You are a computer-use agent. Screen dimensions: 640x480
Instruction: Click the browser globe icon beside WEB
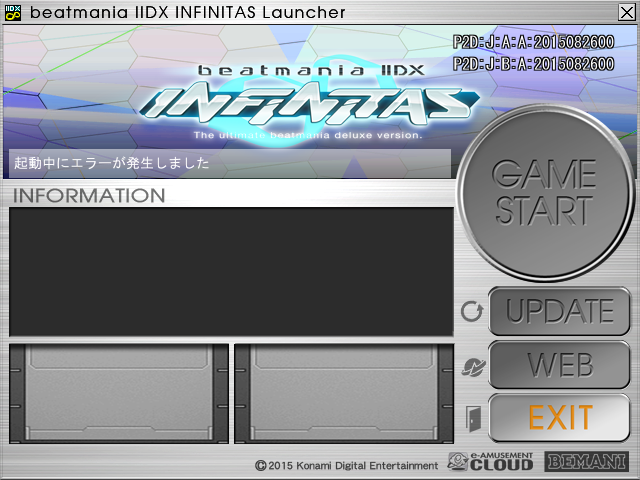473,367
